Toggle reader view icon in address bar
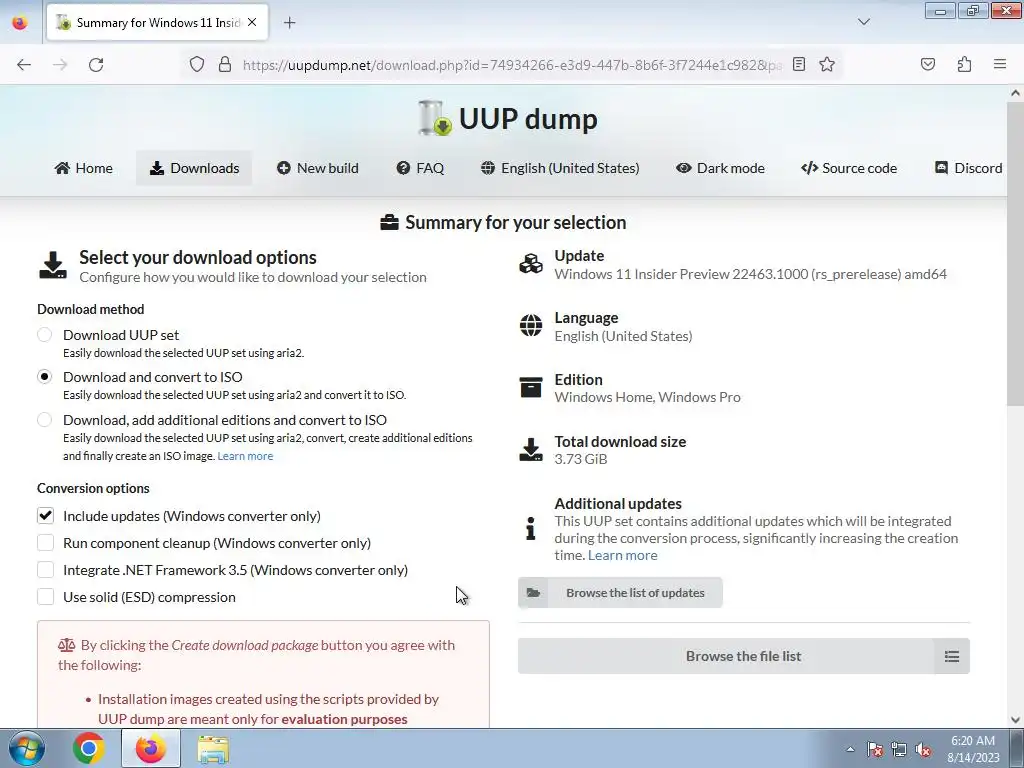The height and width of the screenshot is (768, 1024). pyautogui.click(x=799, y=64)
